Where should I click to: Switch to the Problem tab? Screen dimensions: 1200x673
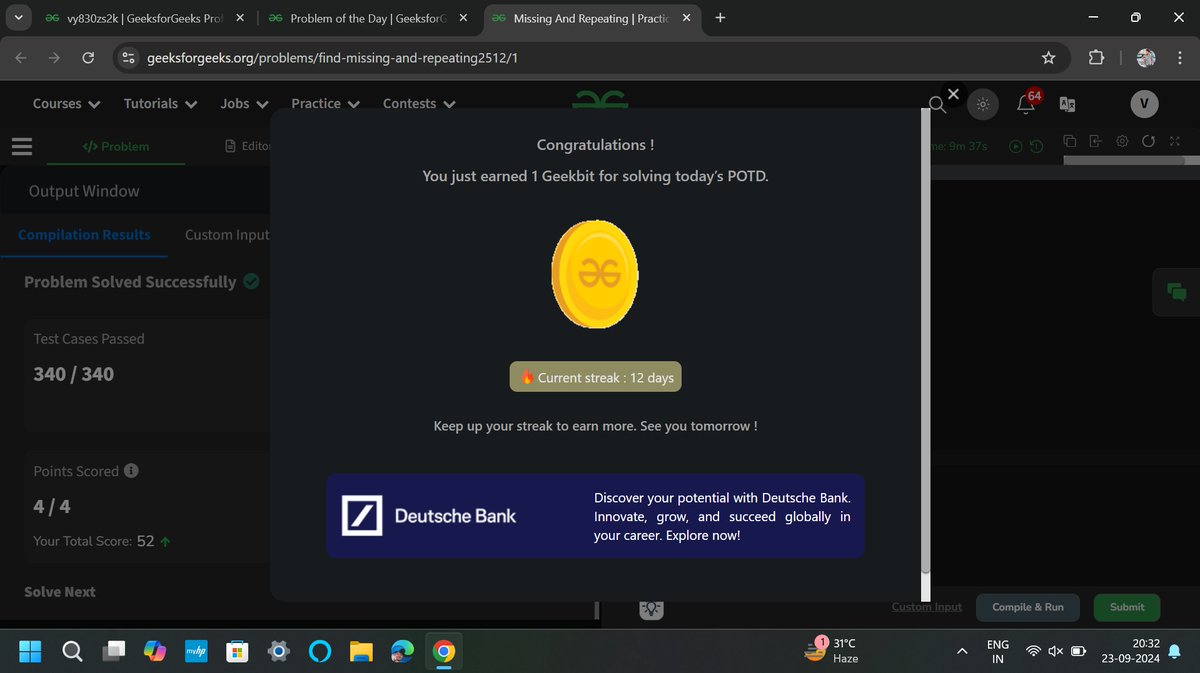click(x=116, y=146)
